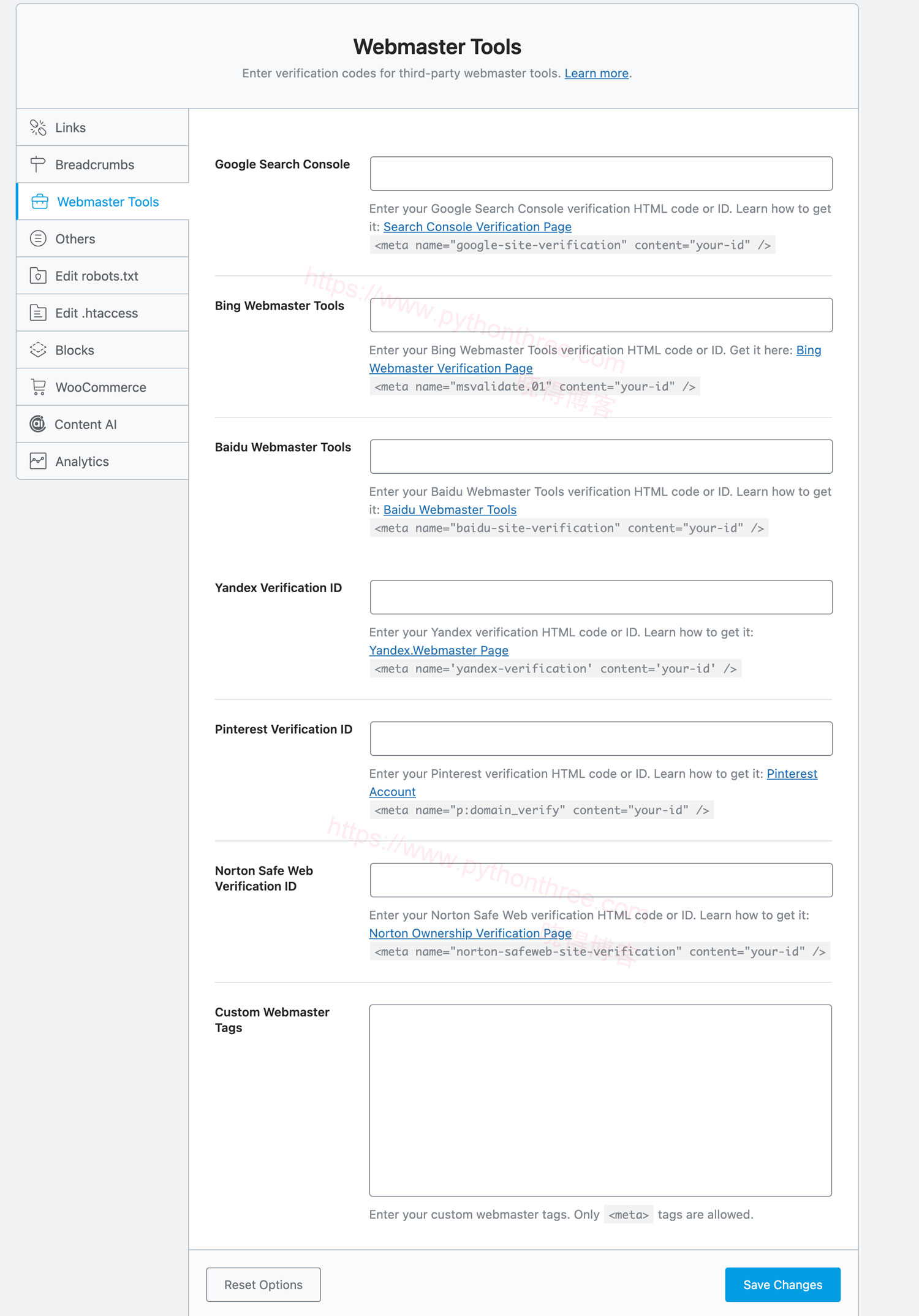Click the Webmaster Tools page heading
Screen dimensions: 919x1316
coord(437,47)
